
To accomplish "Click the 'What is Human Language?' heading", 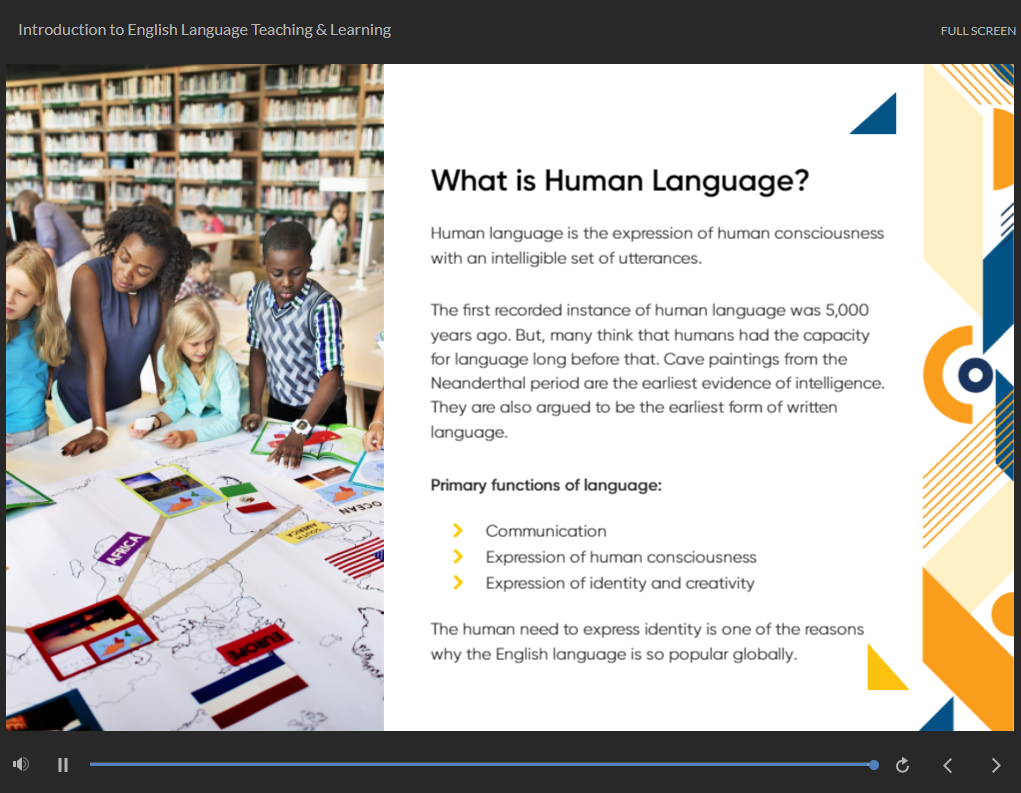I will [619, 181].
